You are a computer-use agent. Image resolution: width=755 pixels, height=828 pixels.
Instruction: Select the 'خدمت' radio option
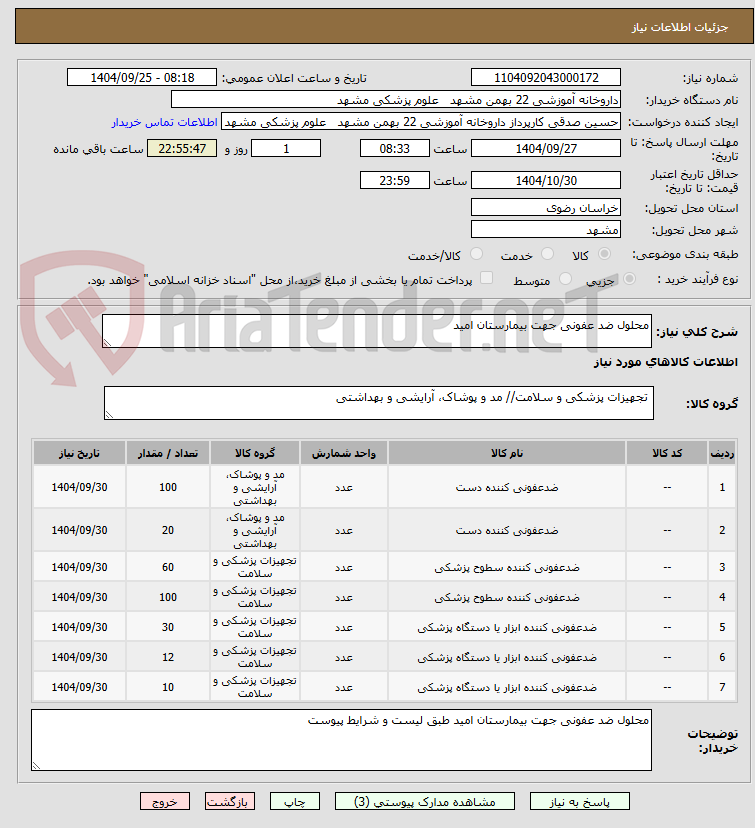[x=547, y=255]
